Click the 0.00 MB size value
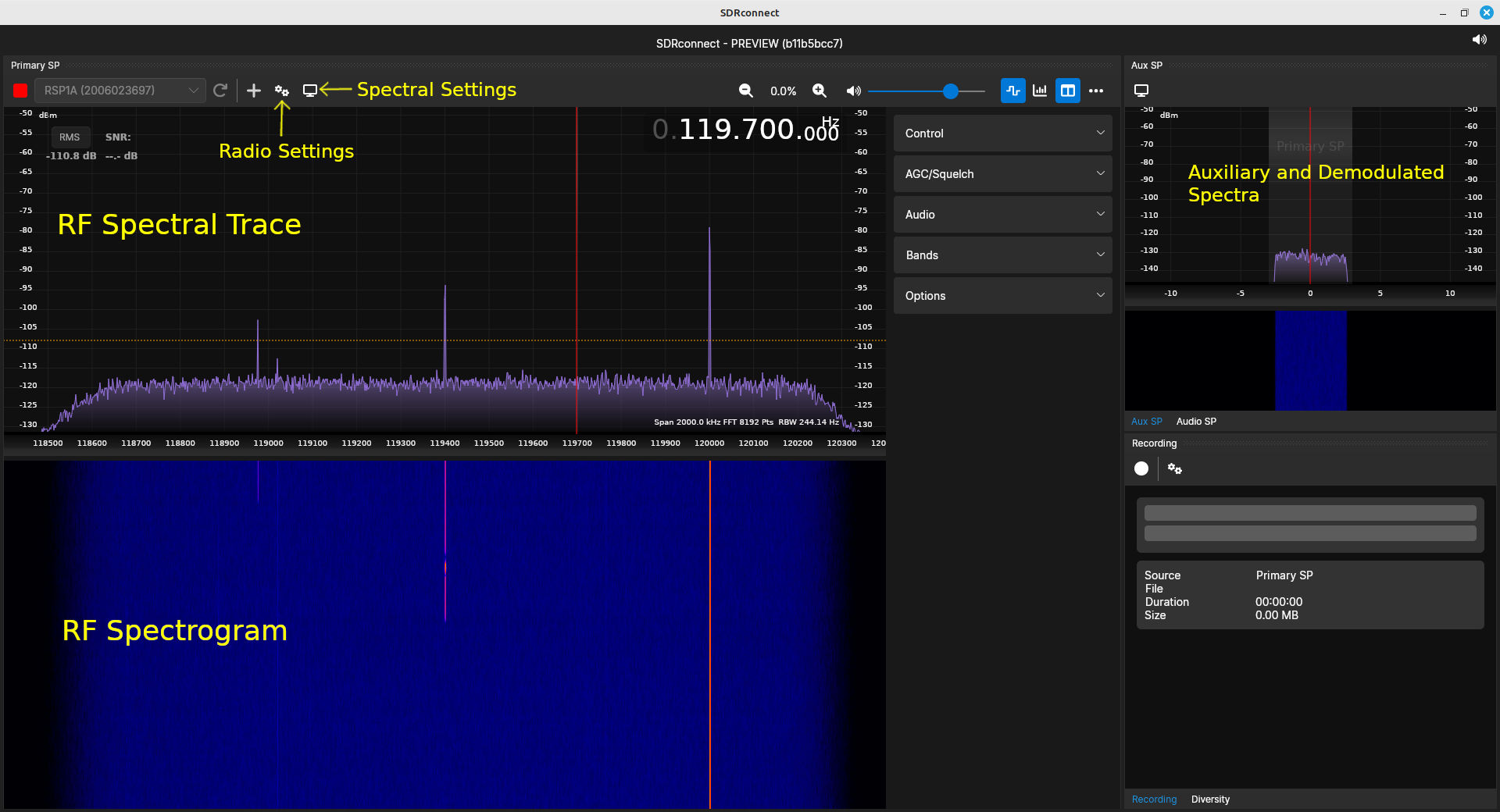 pos(1277,615)
